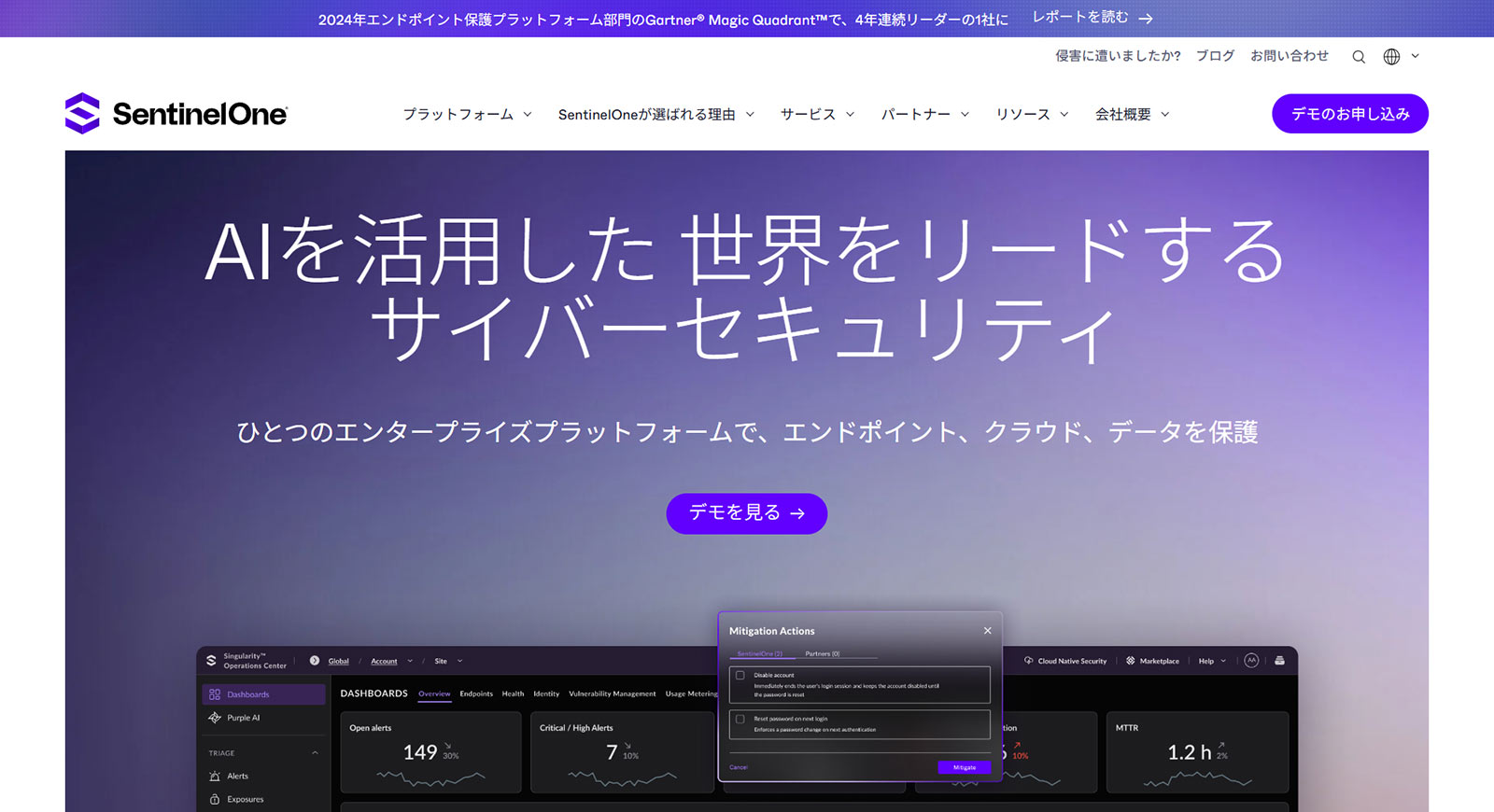Click the Mitigate button
Screen dimensions: 1494x812
coord(965,767)
